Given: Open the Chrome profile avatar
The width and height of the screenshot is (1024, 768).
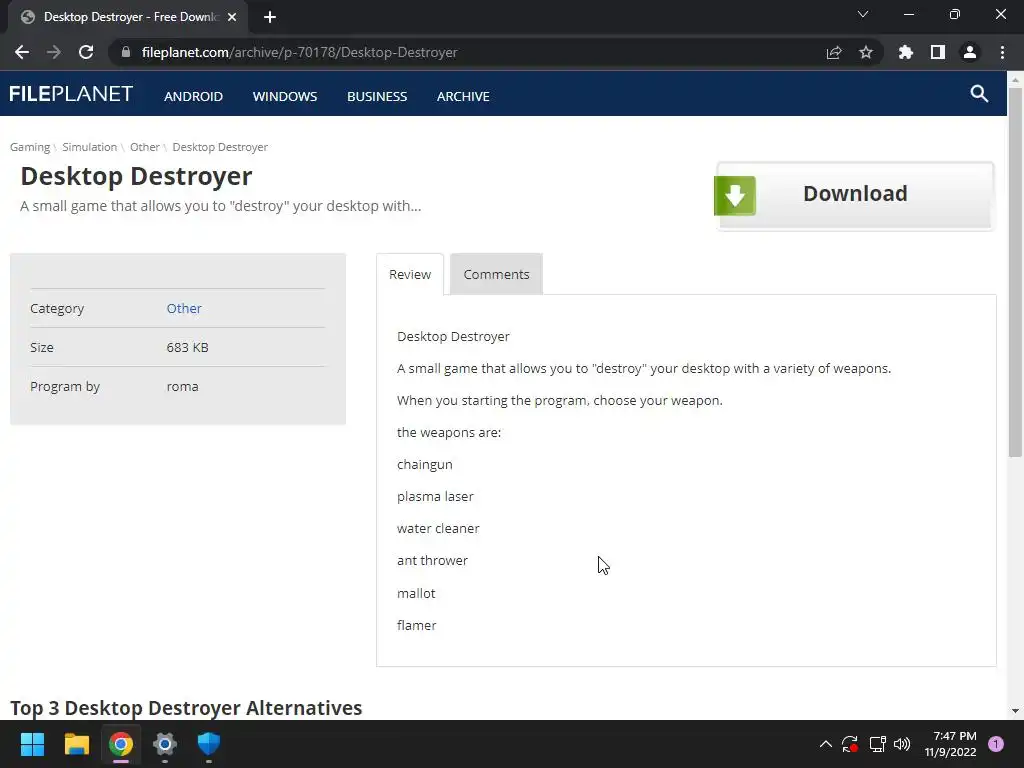Looking at the screenshot, I should [970, 52].
